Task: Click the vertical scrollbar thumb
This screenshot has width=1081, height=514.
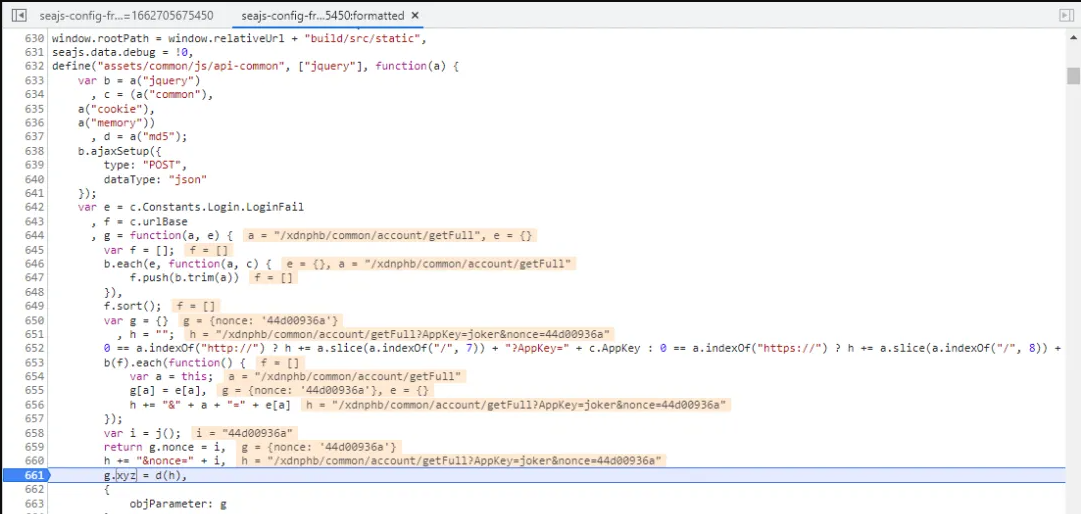Action: (1073, 75)
